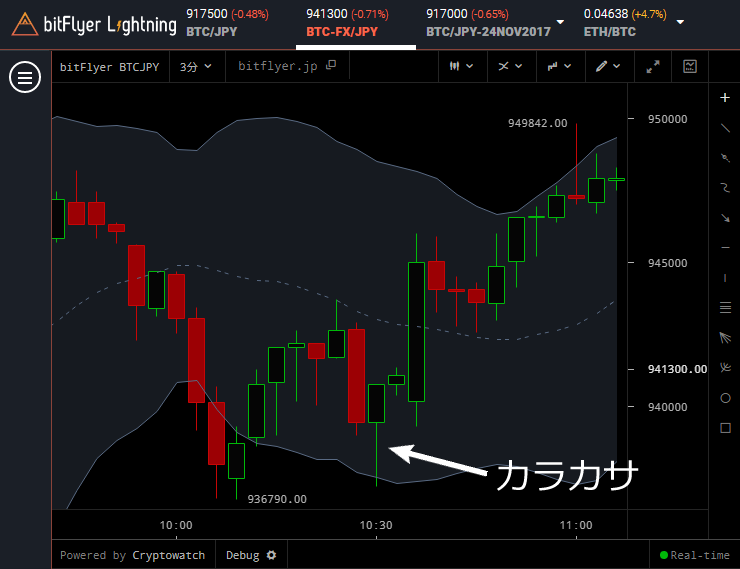Toggle fullscreen chart view
740x569 pixels.
click(653, 66)
